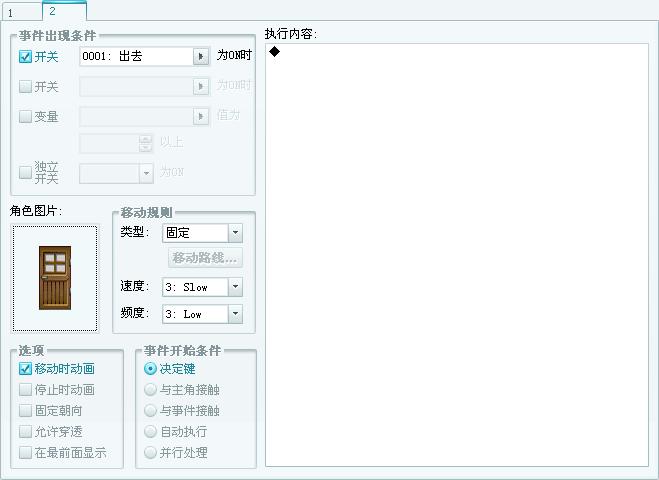Viewport: 659px width, 480px height.
Task: Uncheck the first 开关 condition checkbox
Action: tap(25, 56)
